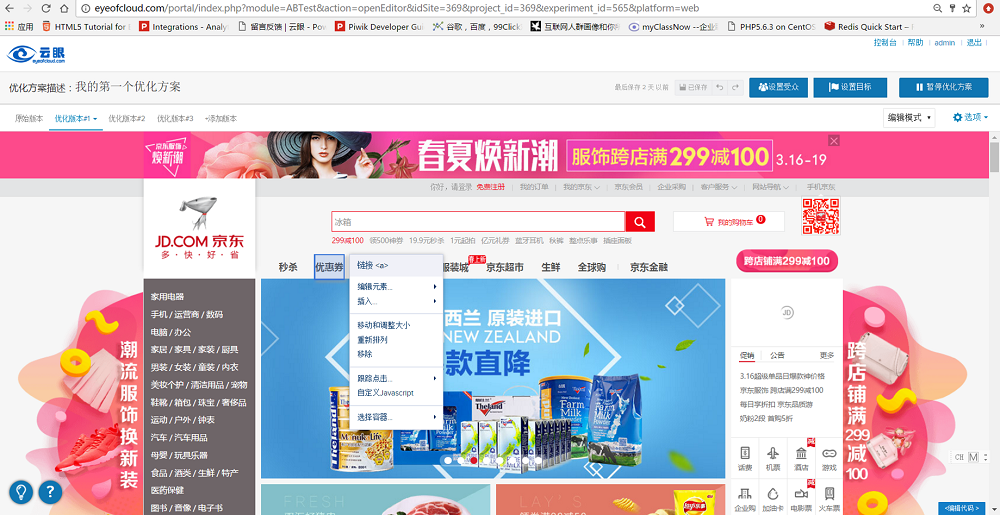Expand 客户服务 dropdown
Screen dimensions: 1000x515
point(719,187)
